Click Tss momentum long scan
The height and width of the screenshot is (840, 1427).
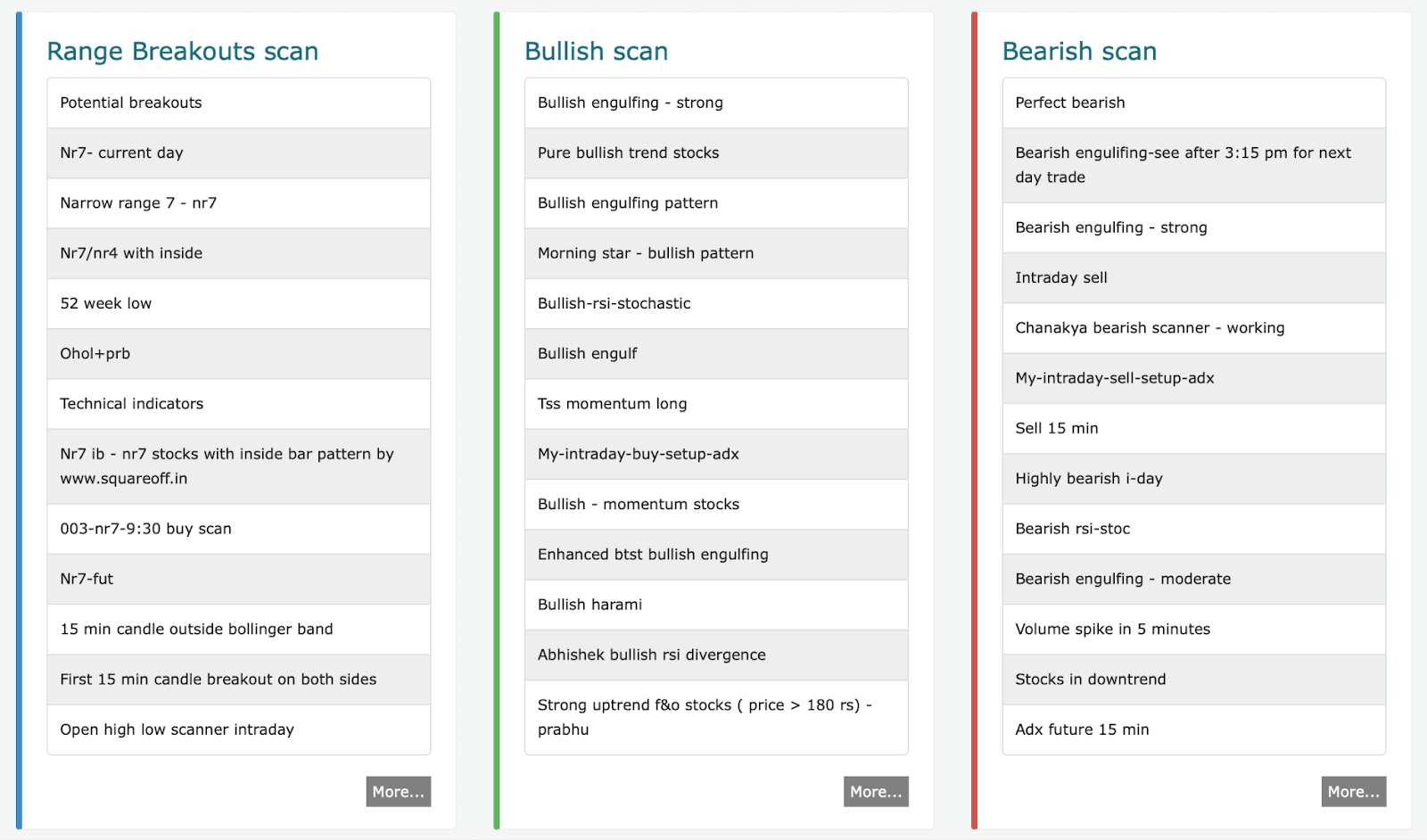tap(716, 404)
